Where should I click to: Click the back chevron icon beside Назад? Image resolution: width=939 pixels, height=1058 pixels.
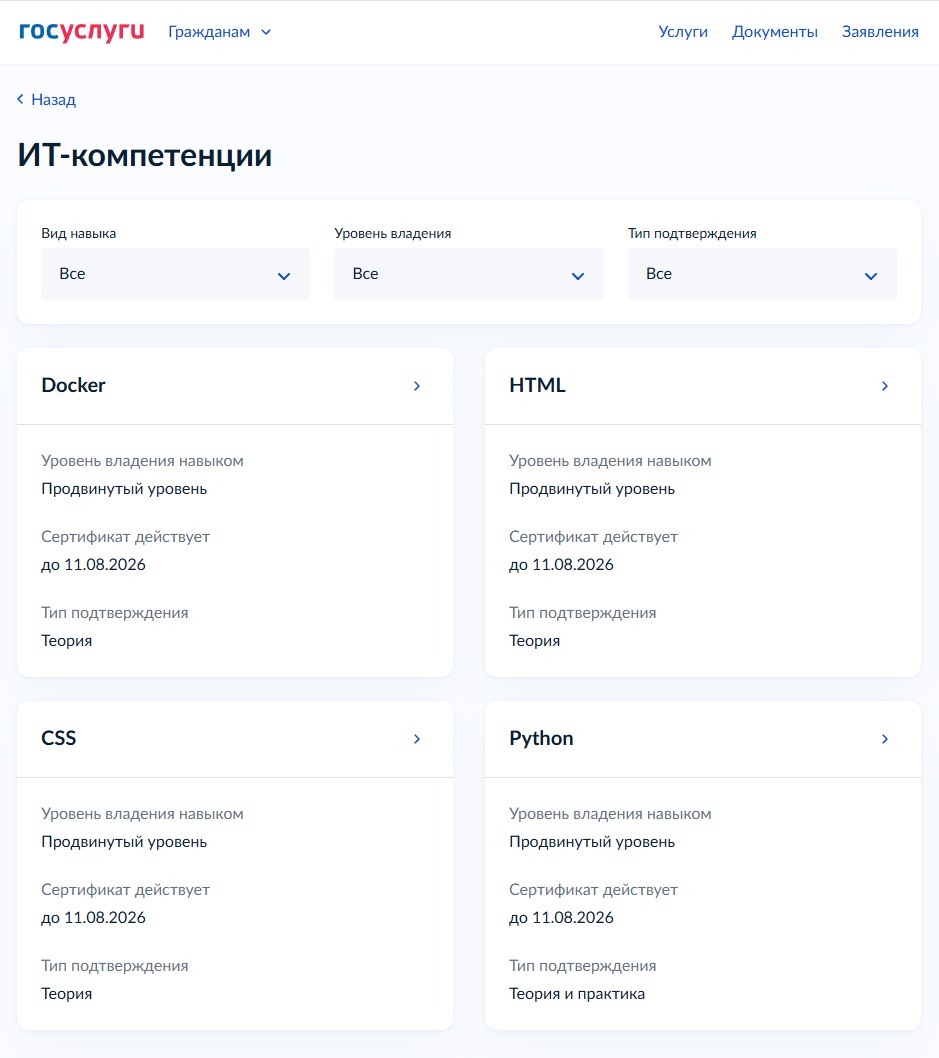20,99
